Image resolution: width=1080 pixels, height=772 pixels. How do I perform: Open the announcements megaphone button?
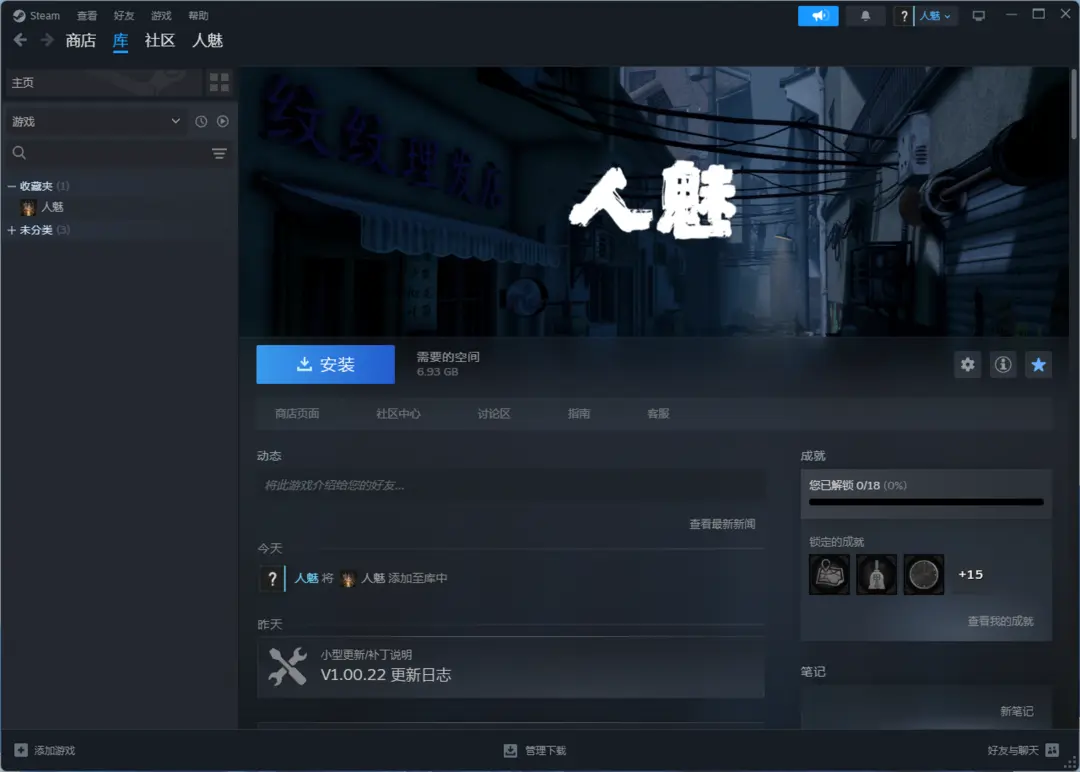click(818, 15)
